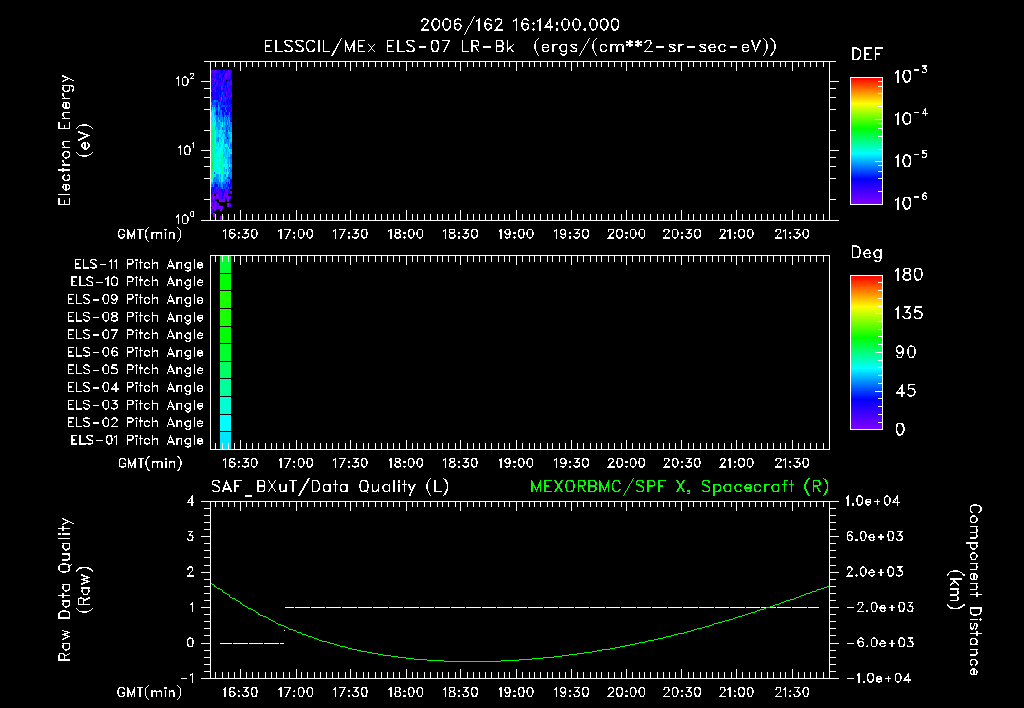The height and width of the screenshot is (708, 1024).
Task: Click the DEF color bar legend
Action: (x=866, y=141)
